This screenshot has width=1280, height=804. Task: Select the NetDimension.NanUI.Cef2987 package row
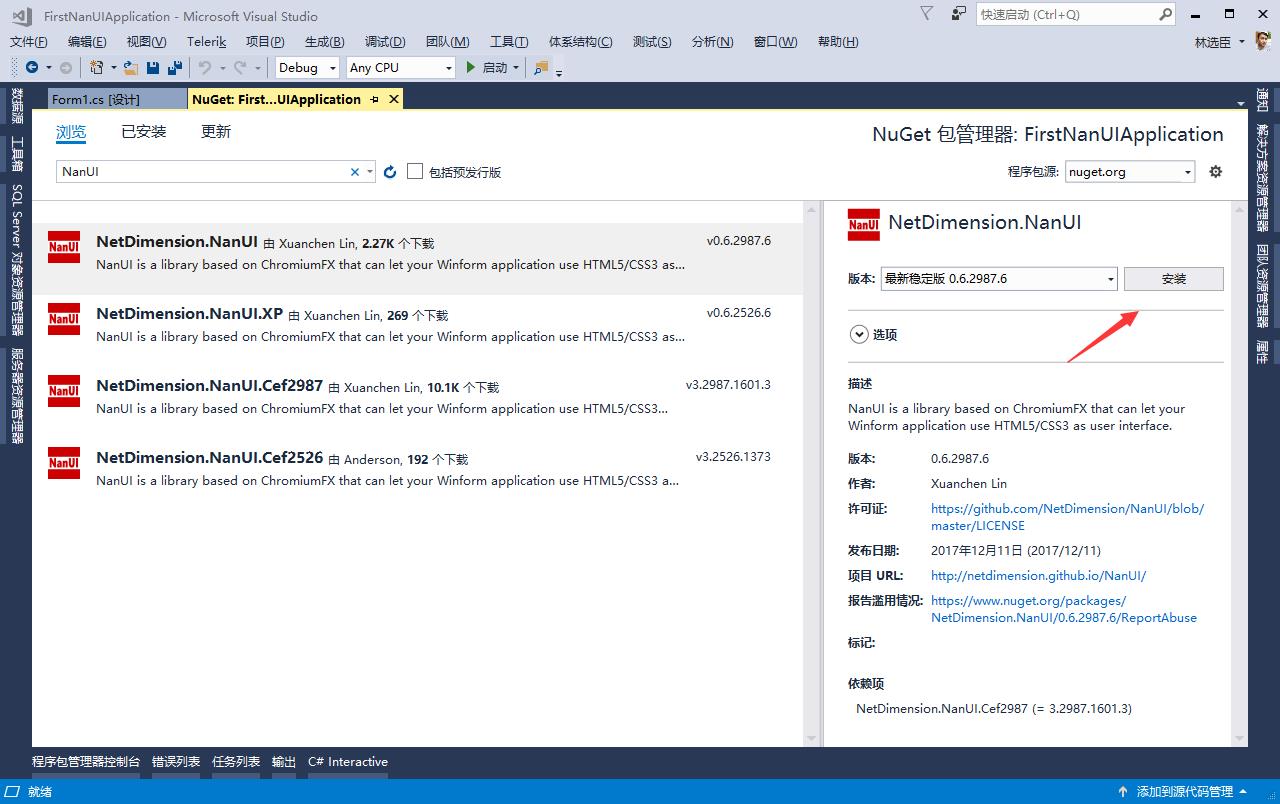pos(417,402)
